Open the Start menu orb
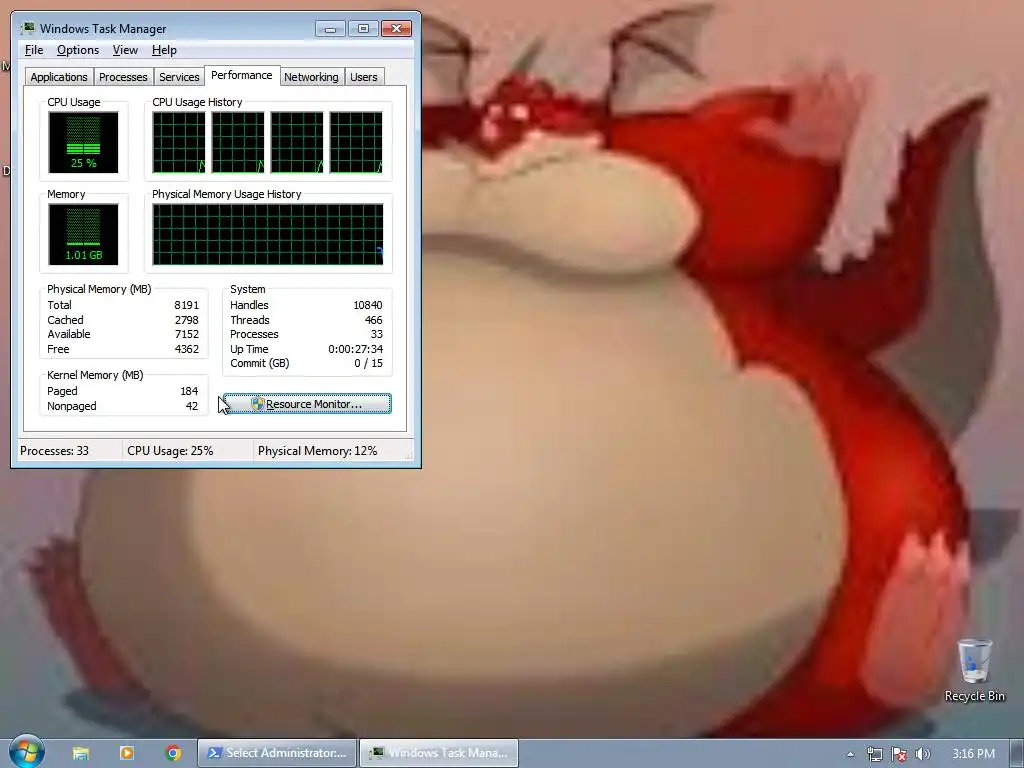Viewport: 1024px width, 768px height. pos(26,752)
